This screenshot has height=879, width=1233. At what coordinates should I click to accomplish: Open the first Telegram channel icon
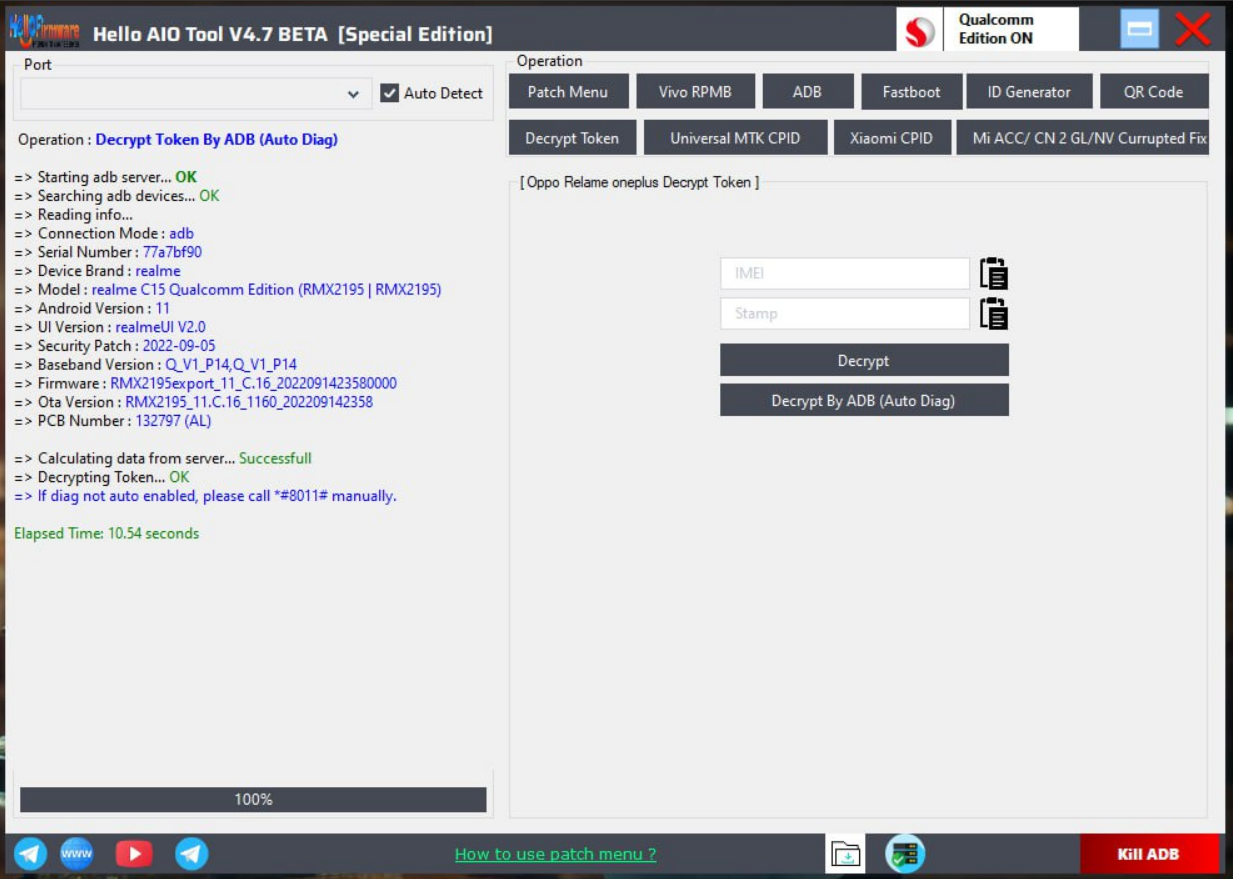point(30,853)
